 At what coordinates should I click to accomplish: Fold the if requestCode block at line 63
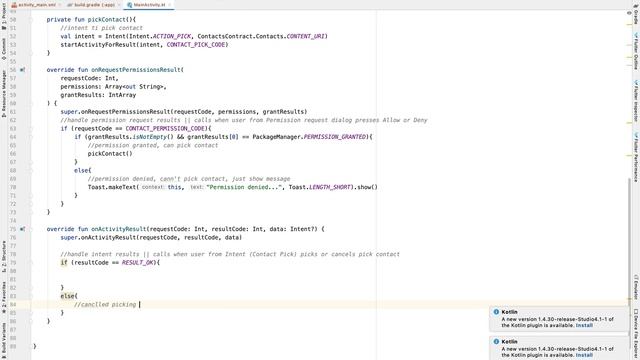pos(30,129)
